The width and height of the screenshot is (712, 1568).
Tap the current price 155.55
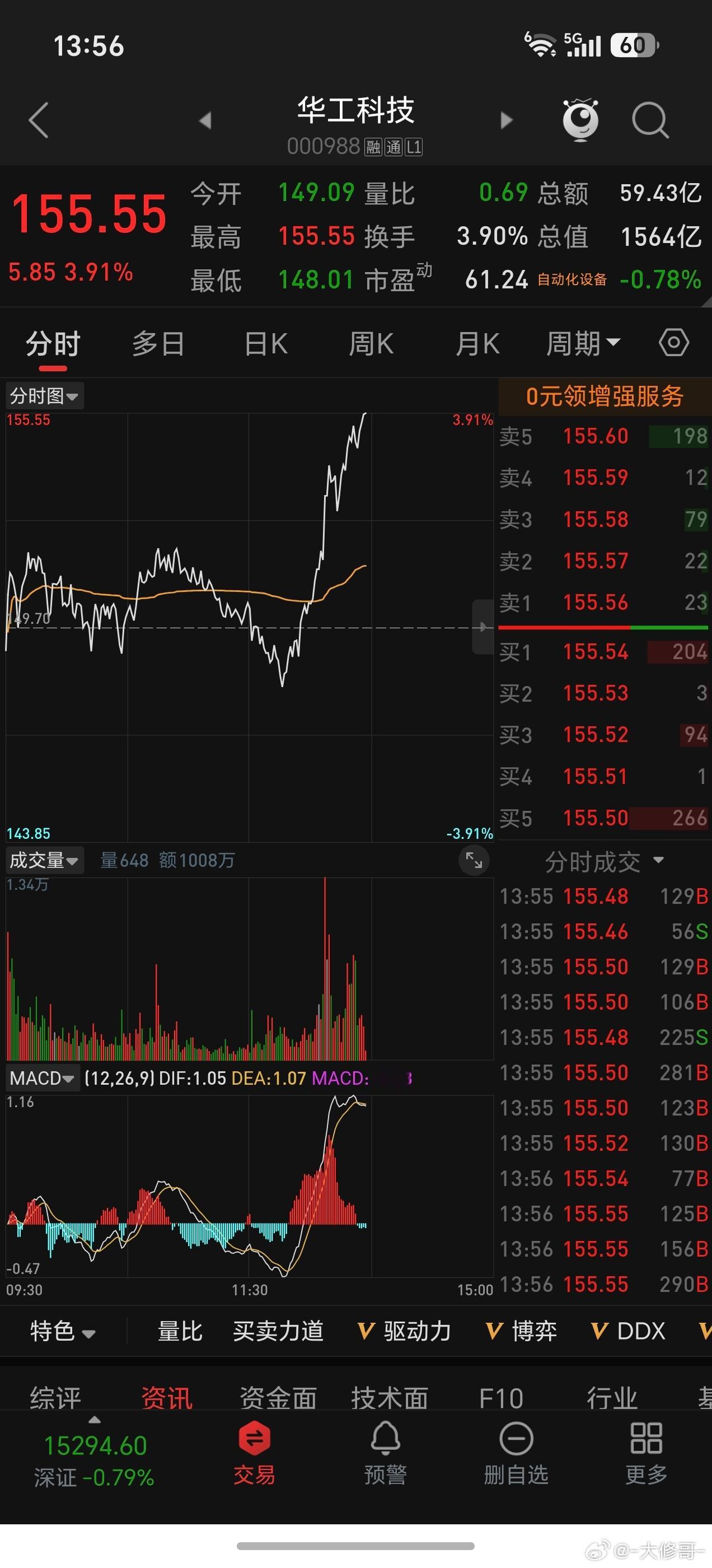(89, 214)
